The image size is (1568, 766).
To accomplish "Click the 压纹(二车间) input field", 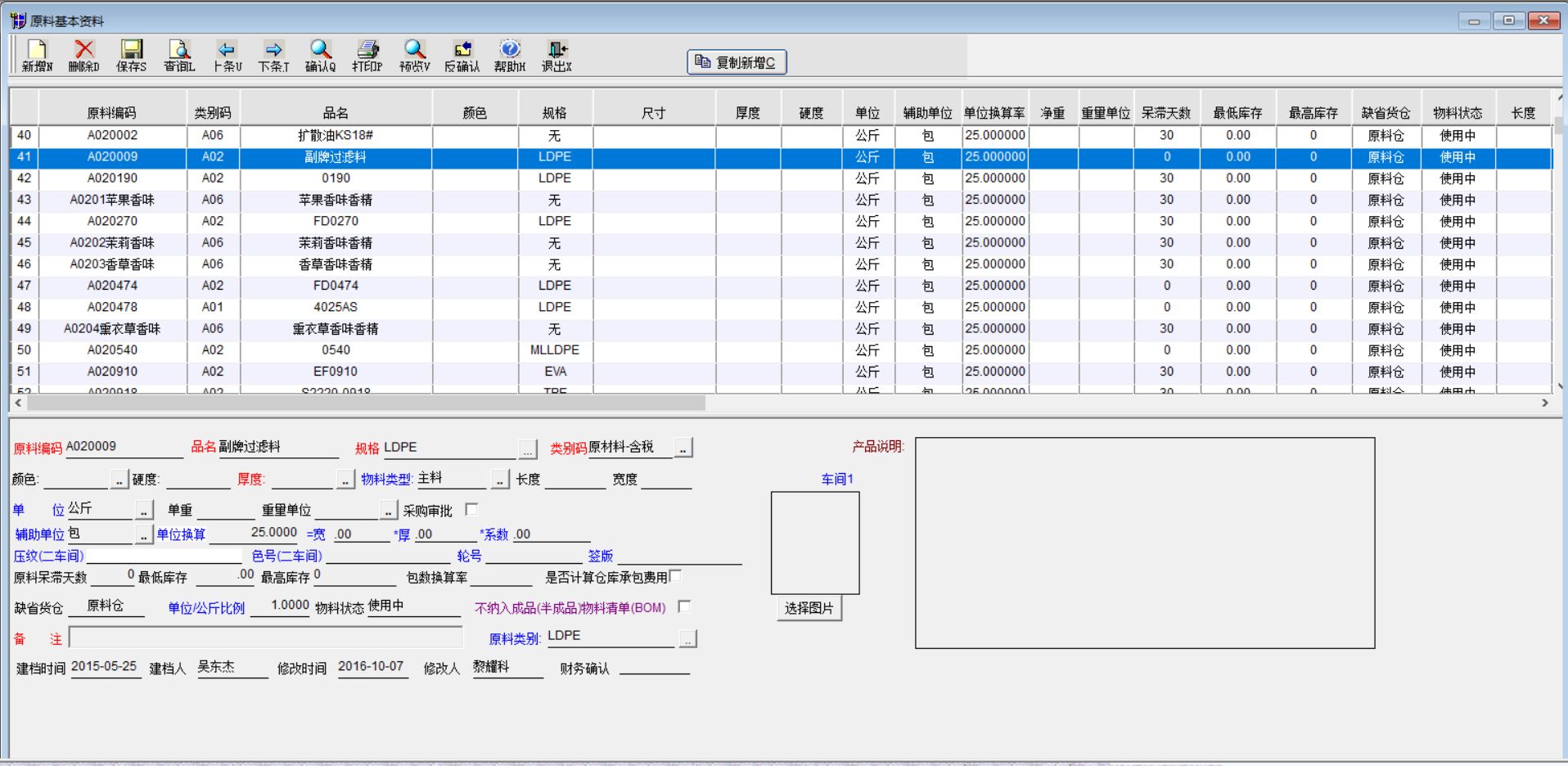I will pos(164,555).
